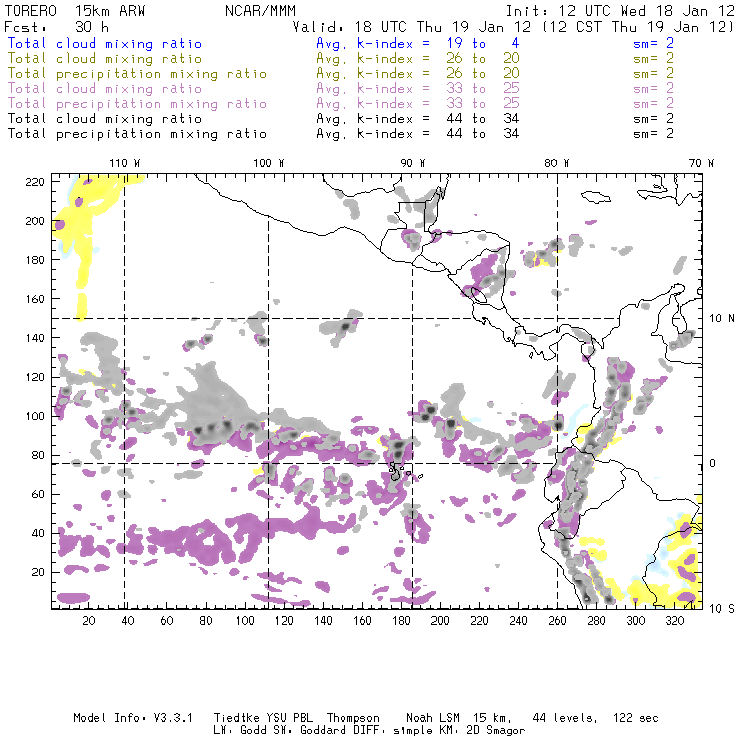Click the '180' x-axis grid value
This screenshot has height=740, width=740.
(x=401, y=621)
